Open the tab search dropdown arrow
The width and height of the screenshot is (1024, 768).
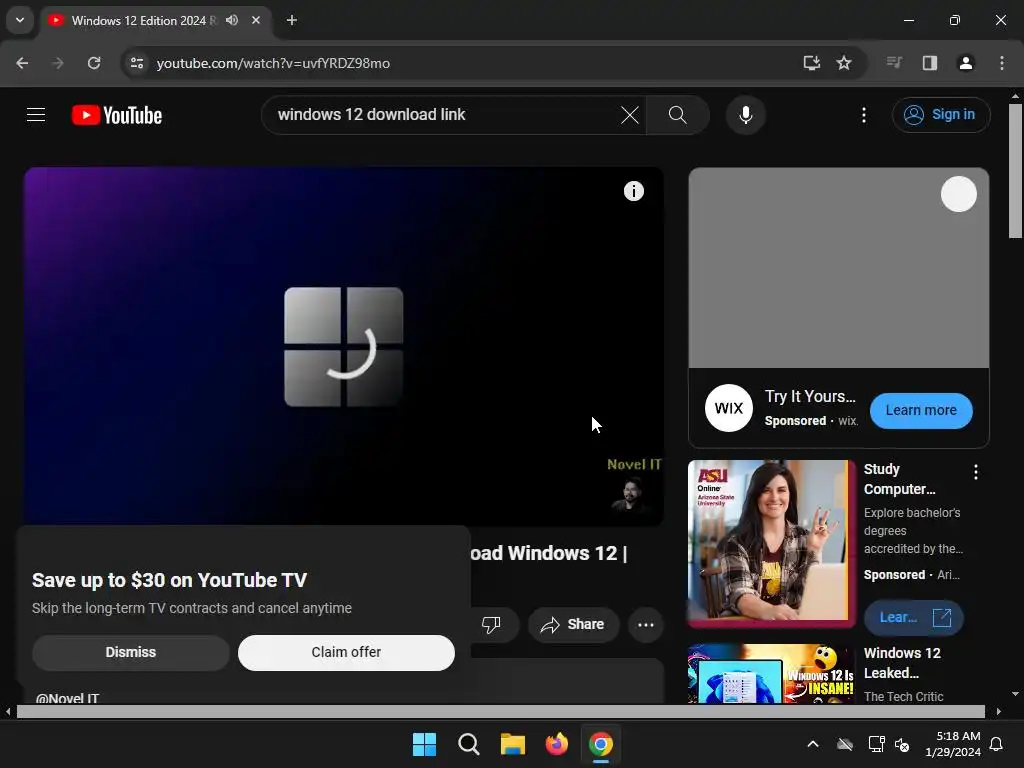click(20, 20)
